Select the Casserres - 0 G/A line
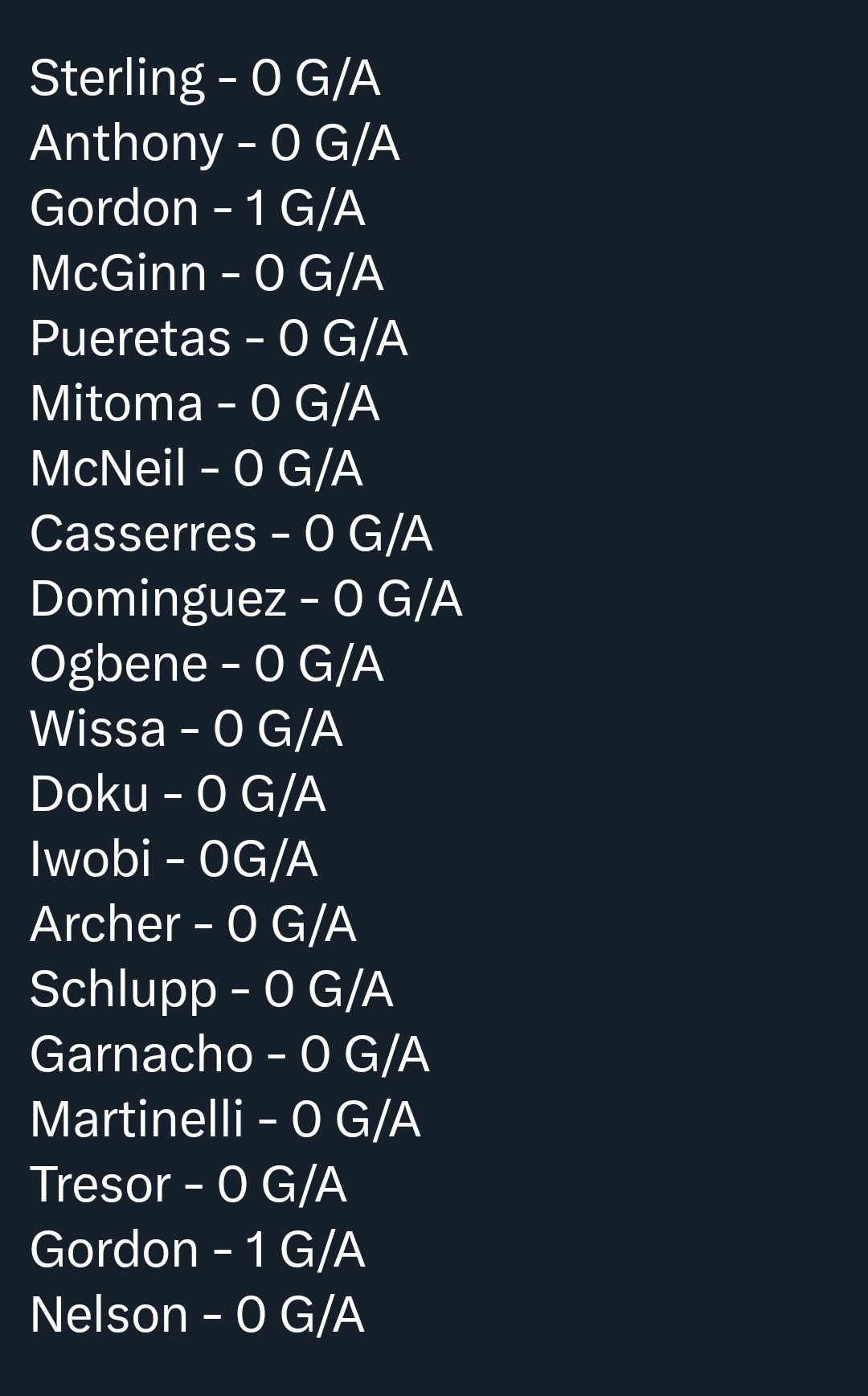This screenshot has width=868, height=1396. pos(231,534)
